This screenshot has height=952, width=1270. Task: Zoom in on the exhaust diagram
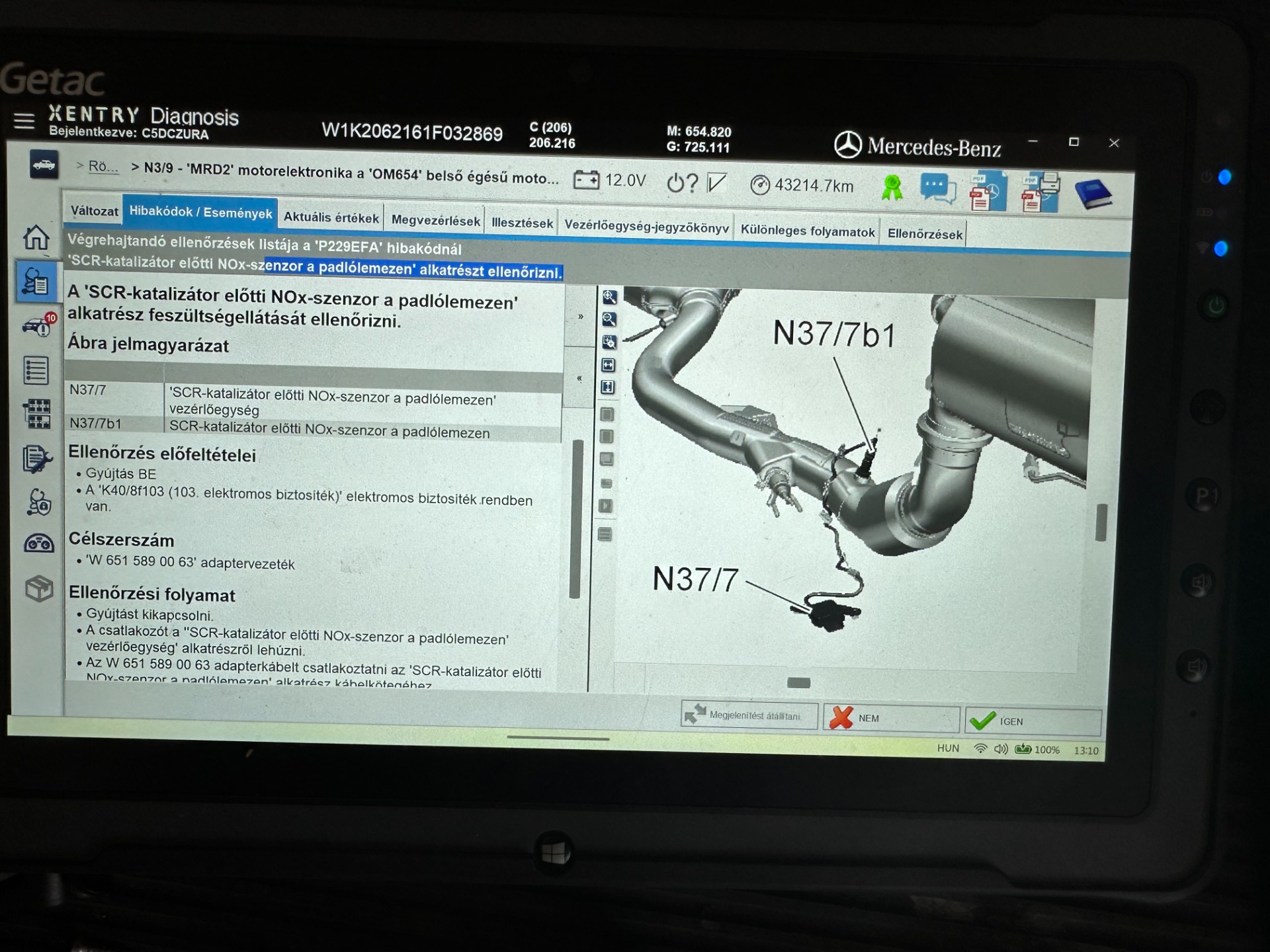[609, 297]
